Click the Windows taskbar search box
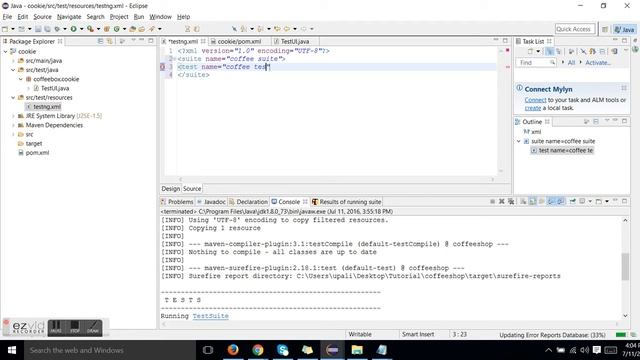The height and width of the screenshot is (360, 640). pos(108,350)
